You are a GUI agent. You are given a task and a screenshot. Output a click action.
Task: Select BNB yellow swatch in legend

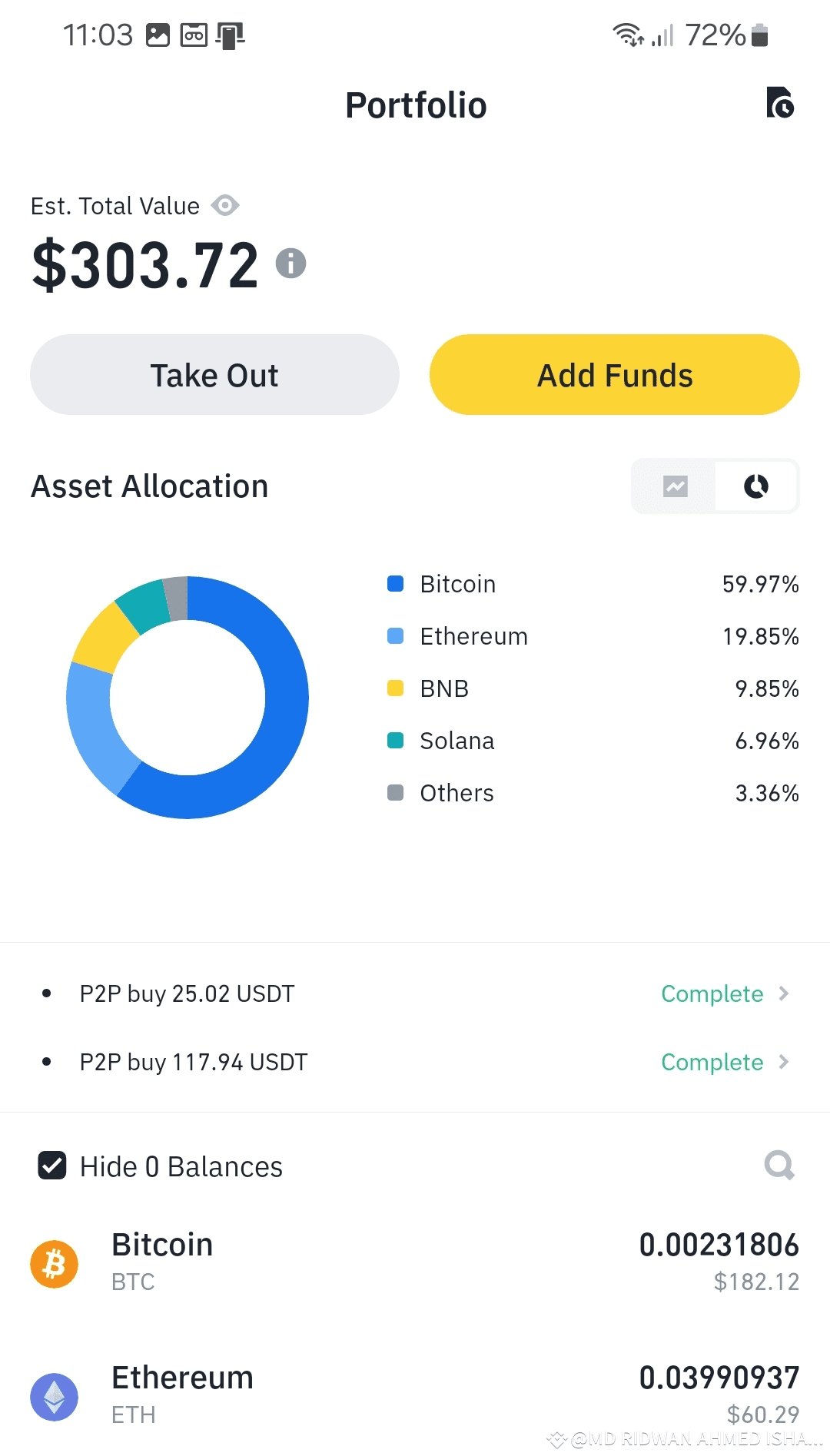tap(396, 688)
